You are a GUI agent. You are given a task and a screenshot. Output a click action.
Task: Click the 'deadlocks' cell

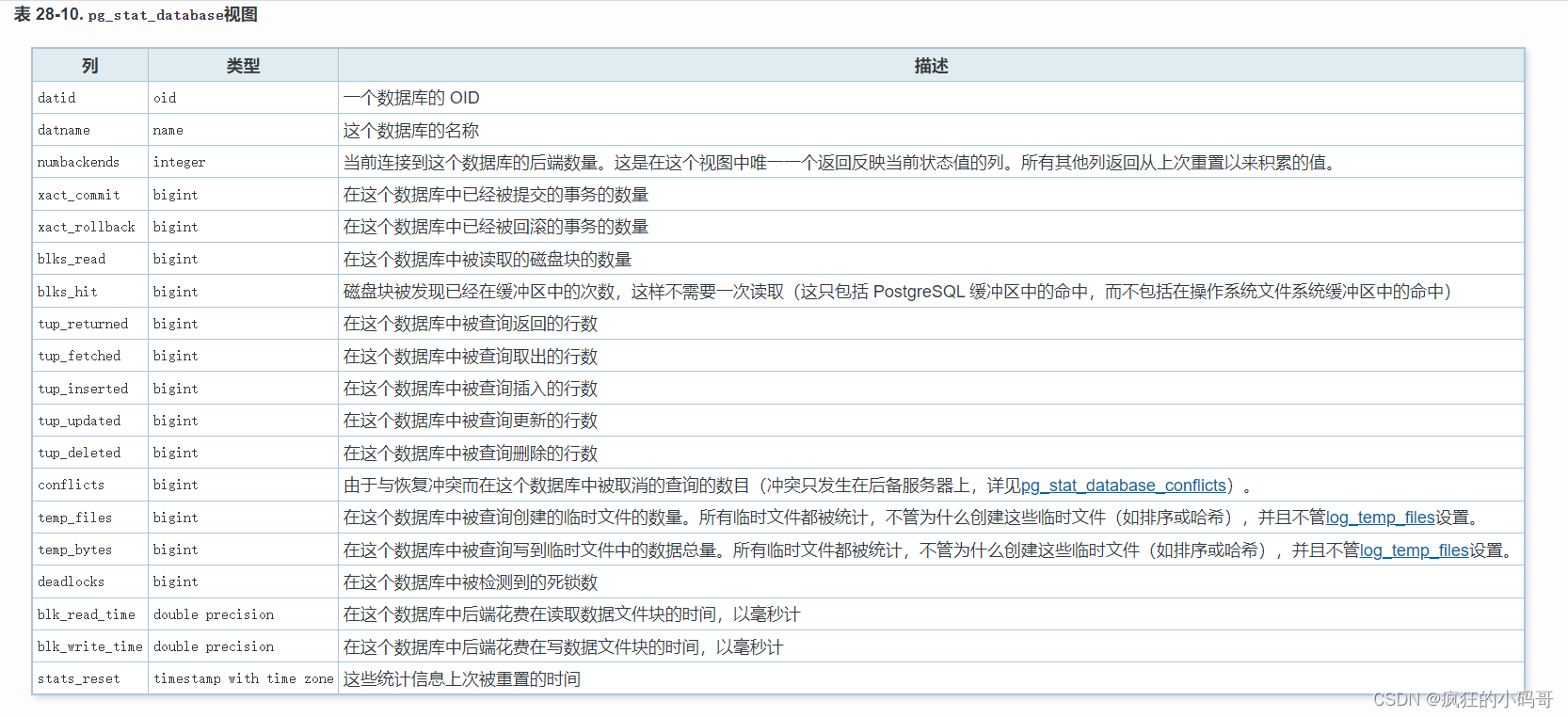[90, 582]
